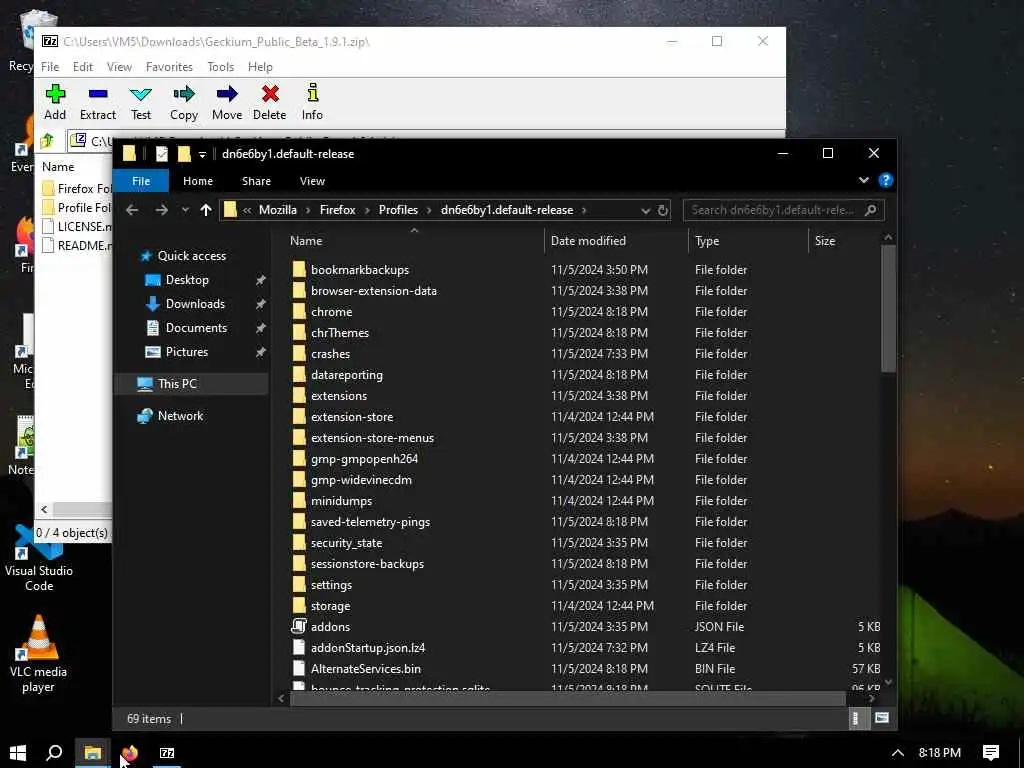Open View menu in 7-Zip window

[x=119, y=67]
